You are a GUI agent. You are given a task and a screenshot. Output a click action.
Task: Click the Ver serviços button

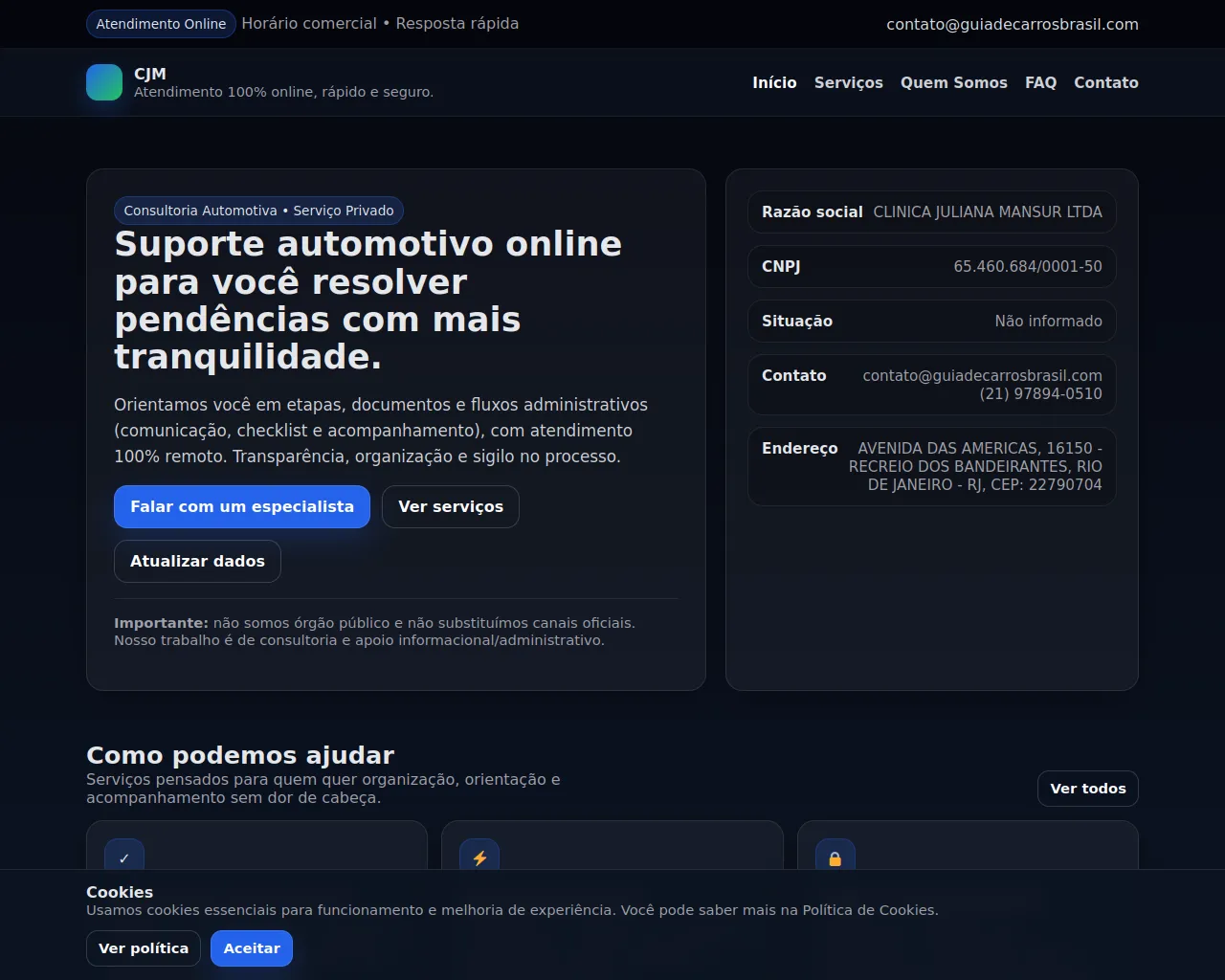click(451, 506)
